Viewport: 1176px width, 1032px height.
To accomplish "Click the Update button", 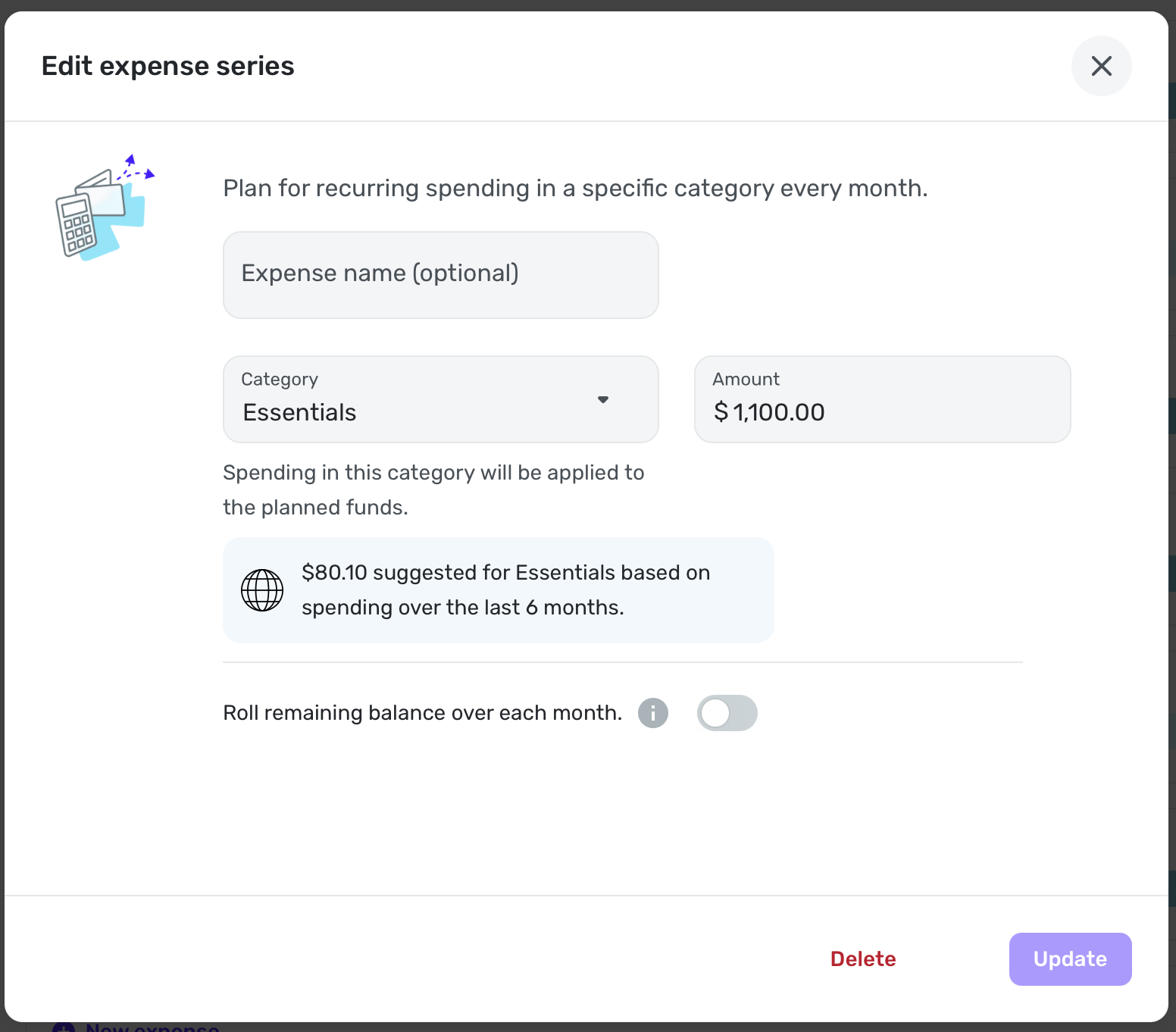I will 1070,959.
